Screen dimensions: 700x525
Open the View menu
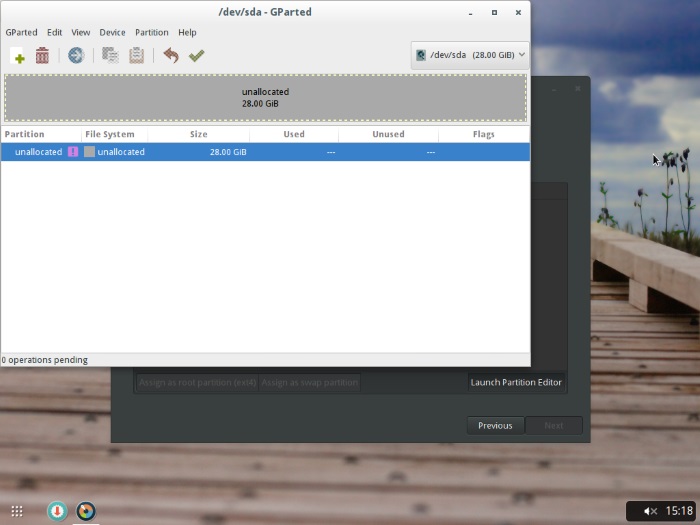click(81, 33)
